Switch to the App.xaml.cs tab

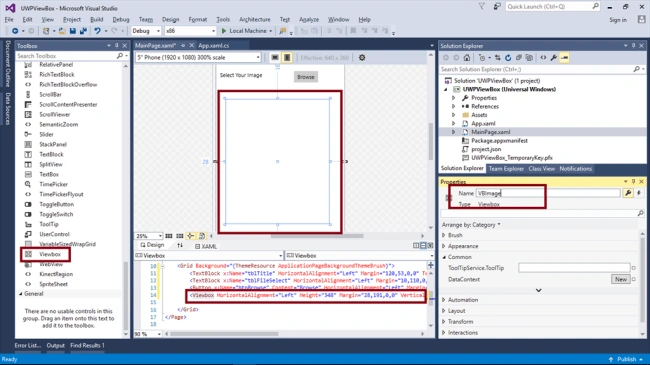coord(213,46)
